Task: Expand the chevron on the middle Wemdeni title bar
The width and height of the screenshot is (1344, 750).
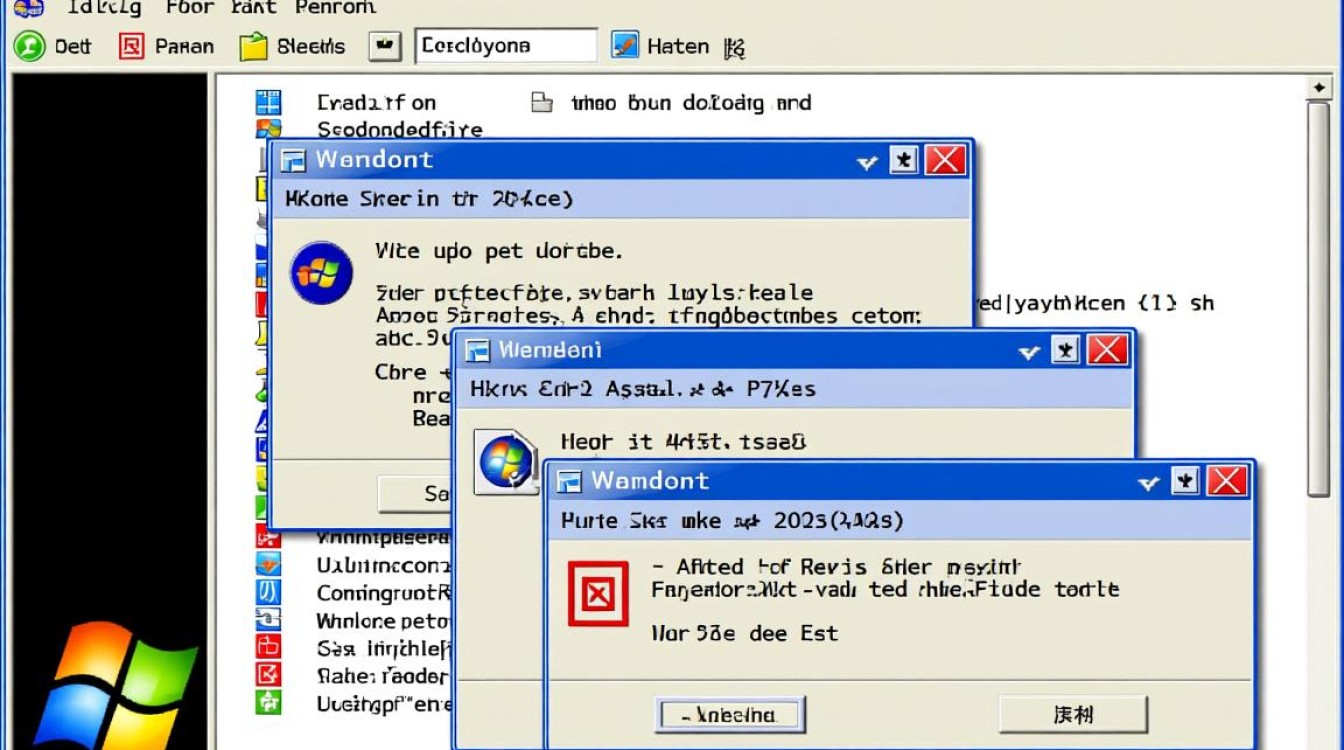Action: [1028, 351]
